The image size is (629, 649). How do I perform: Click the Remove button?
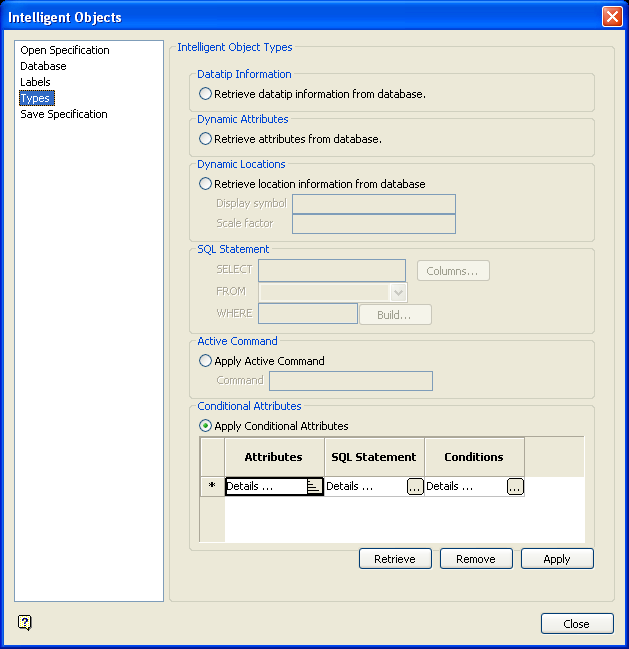(x=476, y=559)
